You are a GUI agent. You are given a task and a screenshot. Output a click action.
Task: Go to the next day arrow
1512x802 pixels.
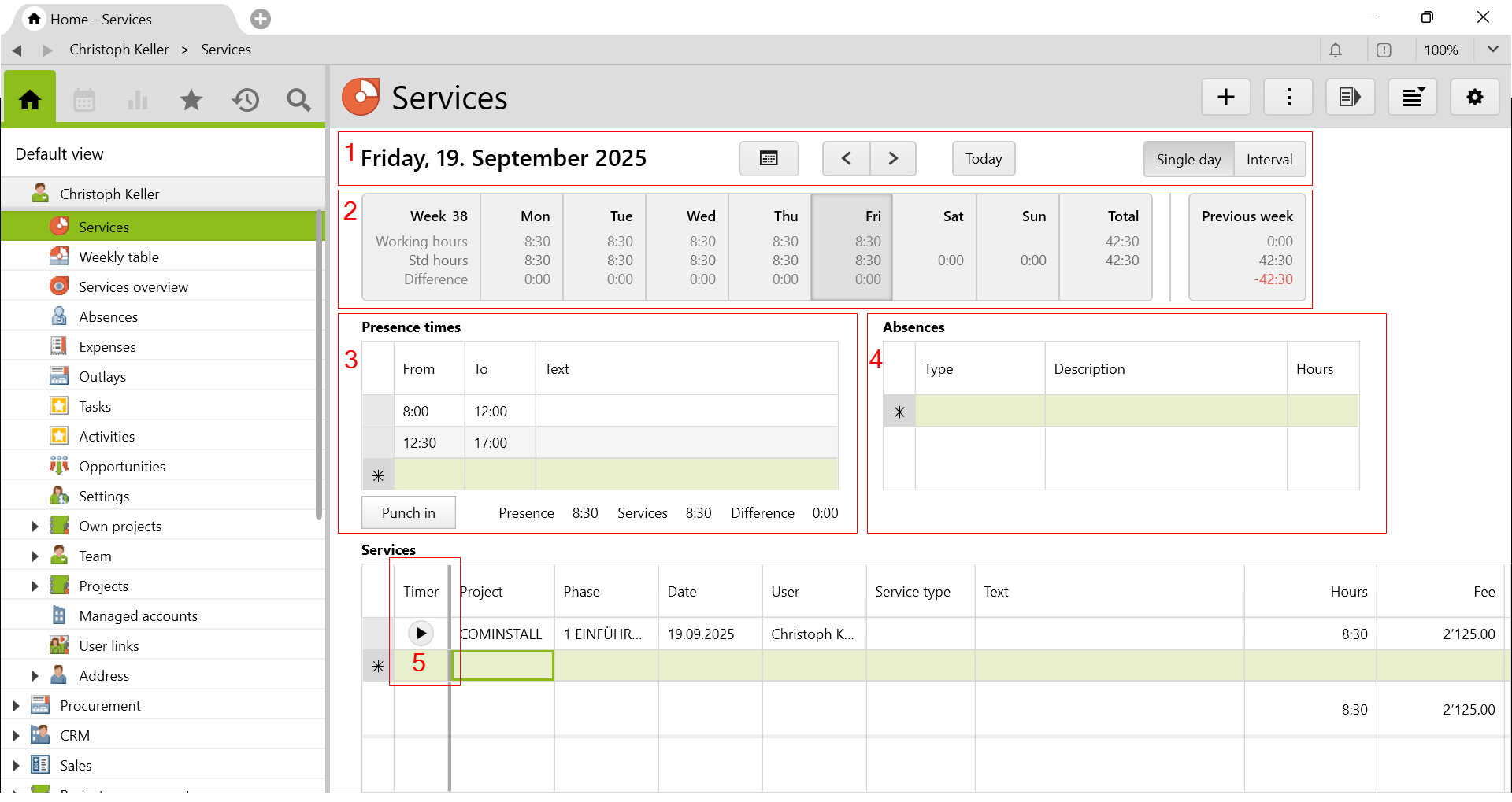(x=892, y=159)
